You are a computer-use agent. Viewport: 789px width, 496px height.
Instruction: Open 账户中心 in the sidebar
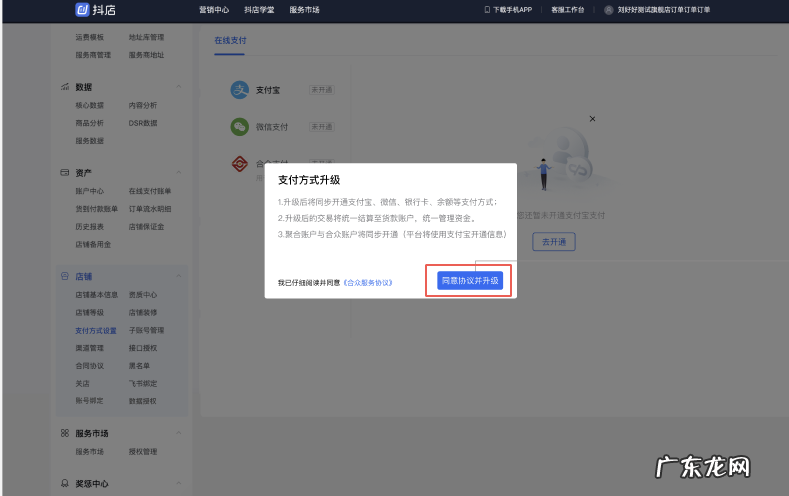[90, 191]
